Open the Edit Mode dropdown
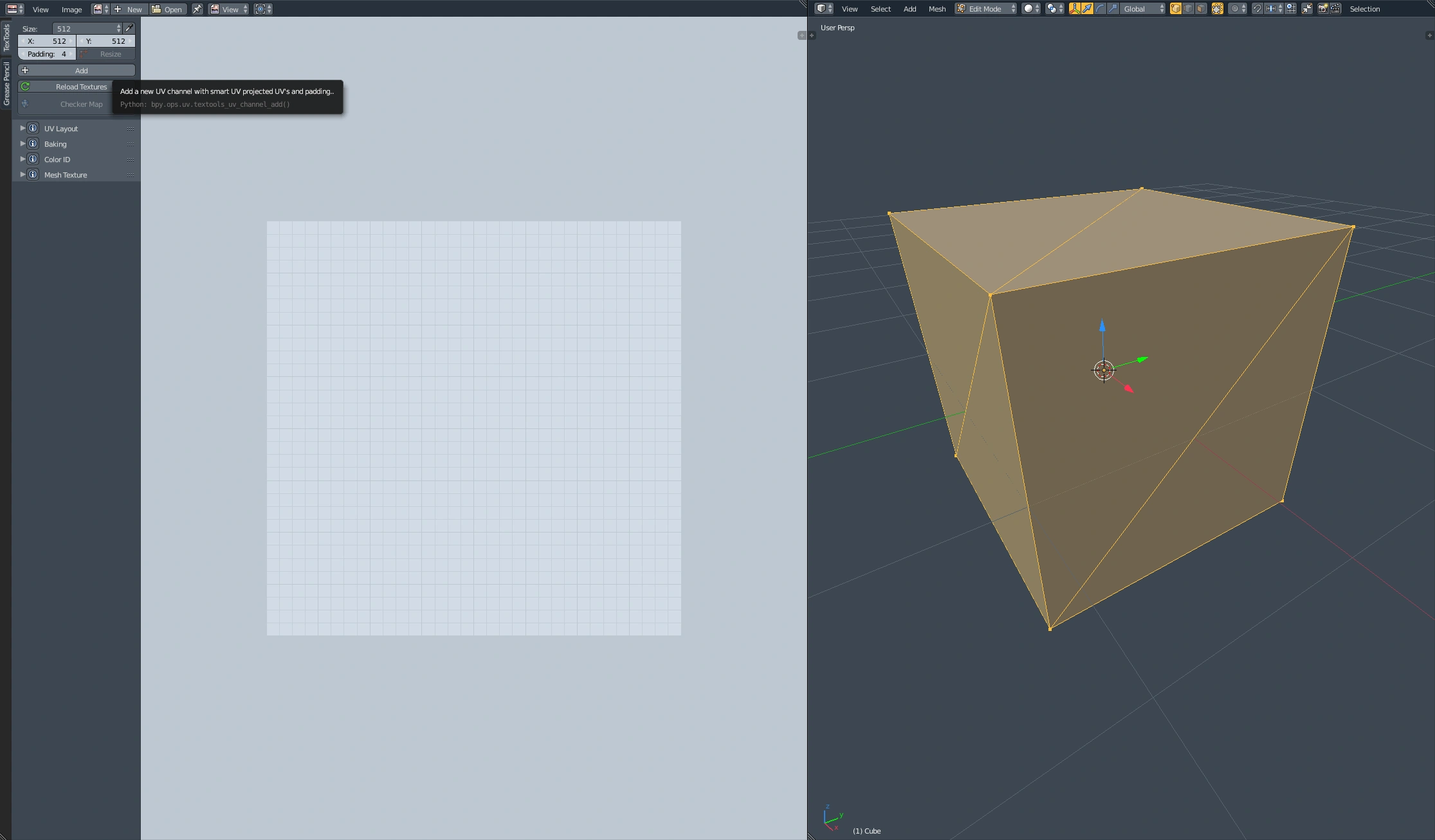 [x=985, y=9]
